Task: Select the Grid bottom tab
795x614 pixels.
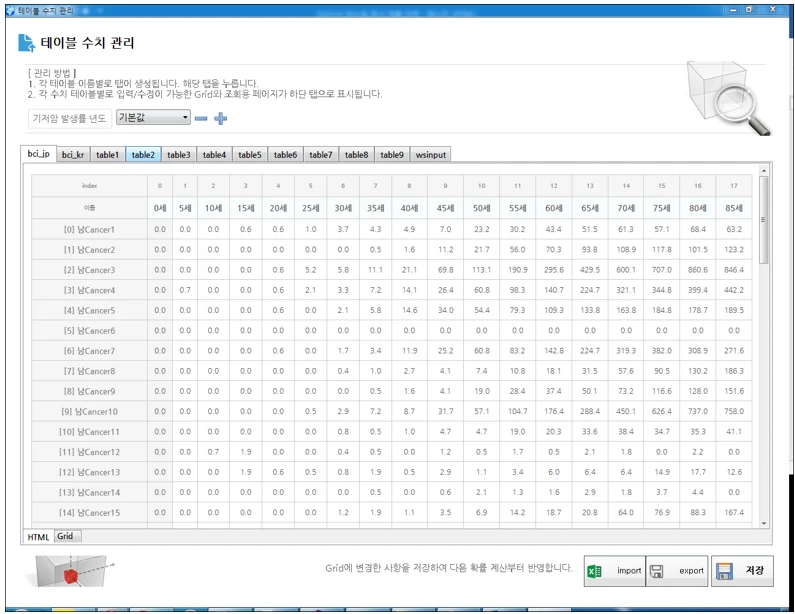Action: 66,536
